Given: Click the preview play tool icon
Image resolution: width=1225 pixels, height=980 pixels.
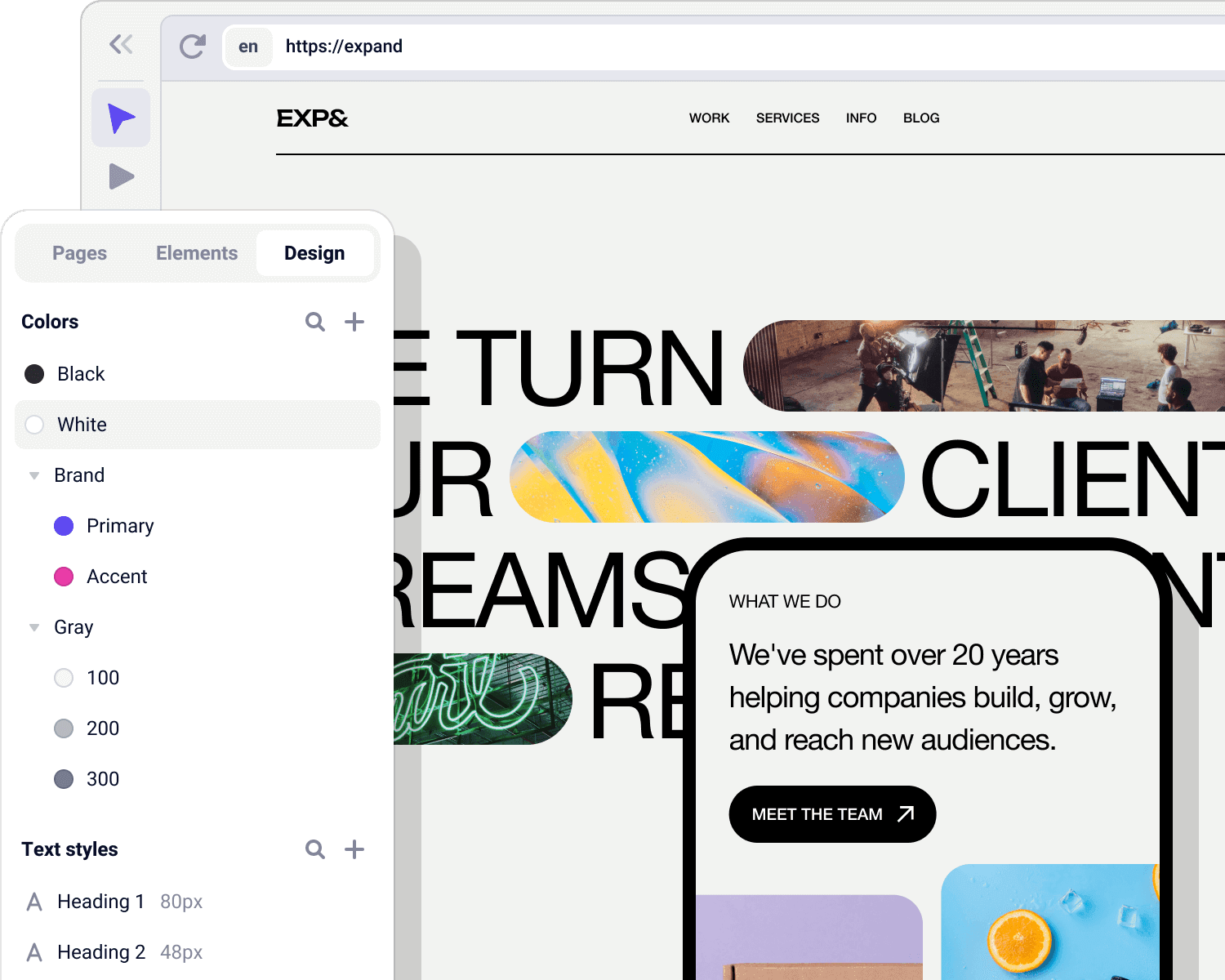Looking at the screenshot, I should 121,176.
